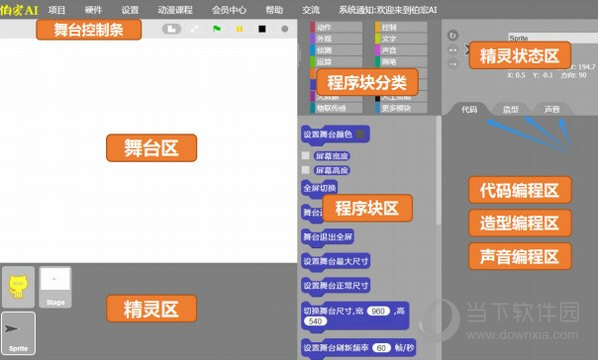Click the 设置舞台正常尺寸 block
Viewport: 598px width, 360px height.
tap(336, 286)
